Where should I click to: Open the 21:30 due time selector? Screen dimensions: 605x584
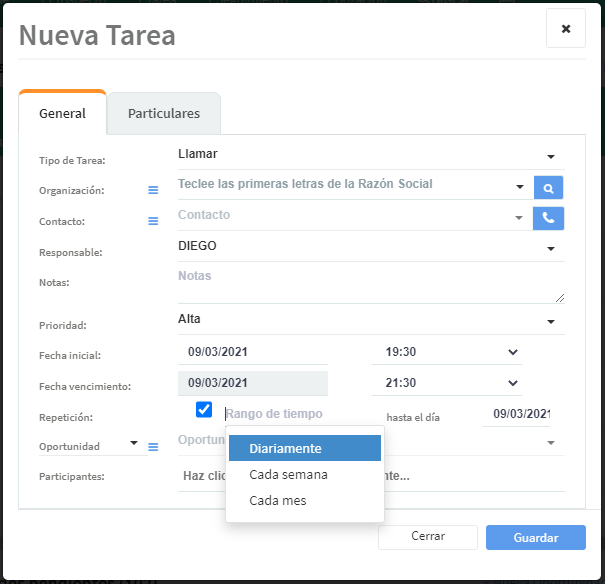coord(452,383)
